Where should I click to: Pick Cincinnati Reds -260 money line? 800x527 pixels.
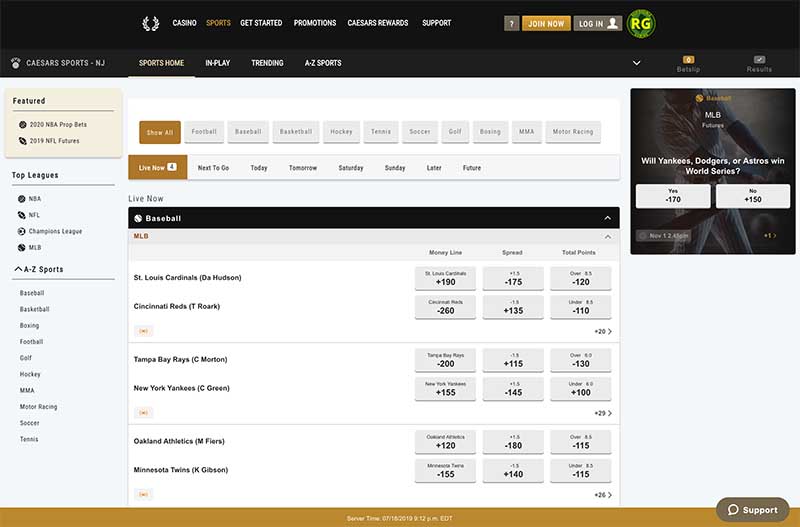click(x=445, y=307)
